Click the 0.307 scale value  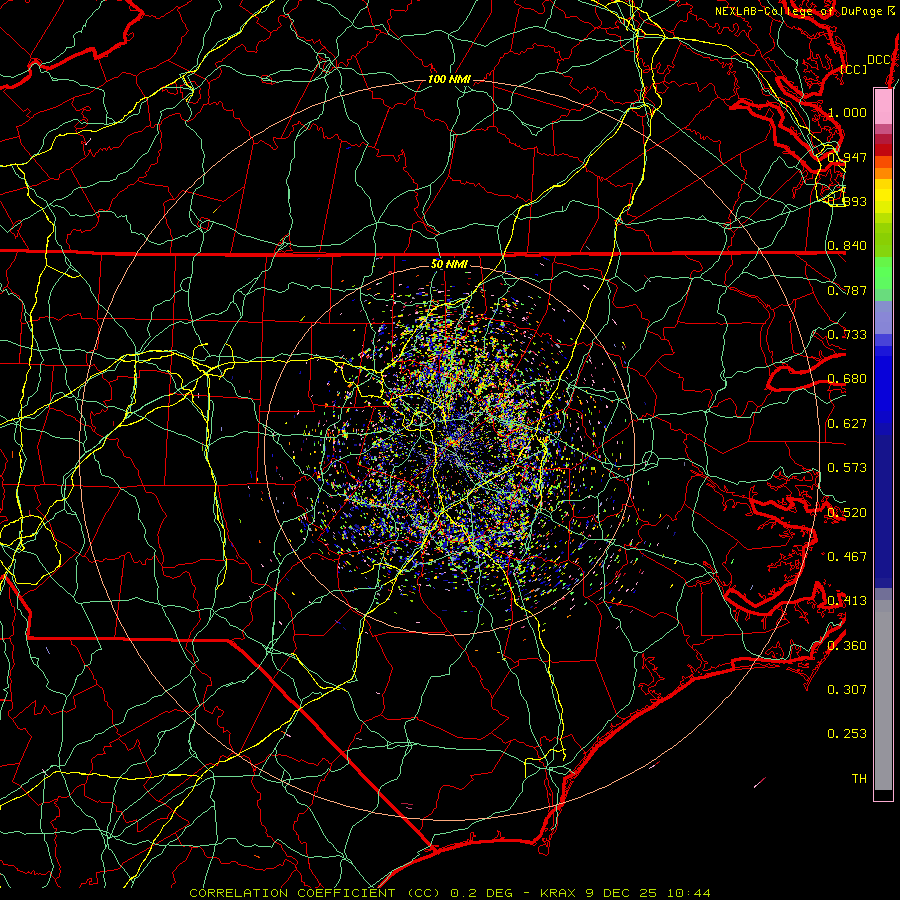pyautogui.click(x=847, y=690)
